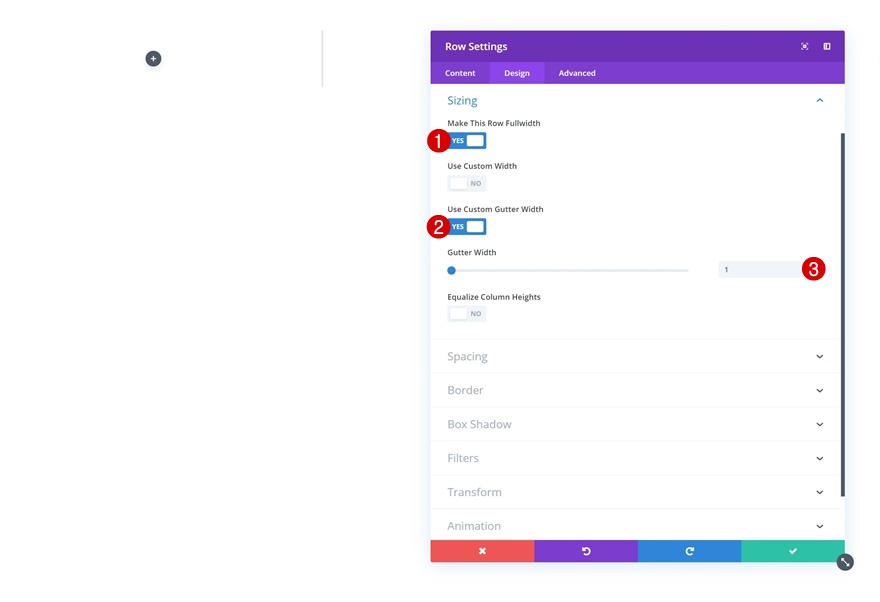
Task: Expand the Box Shadow section
Action: pos(637,424)
